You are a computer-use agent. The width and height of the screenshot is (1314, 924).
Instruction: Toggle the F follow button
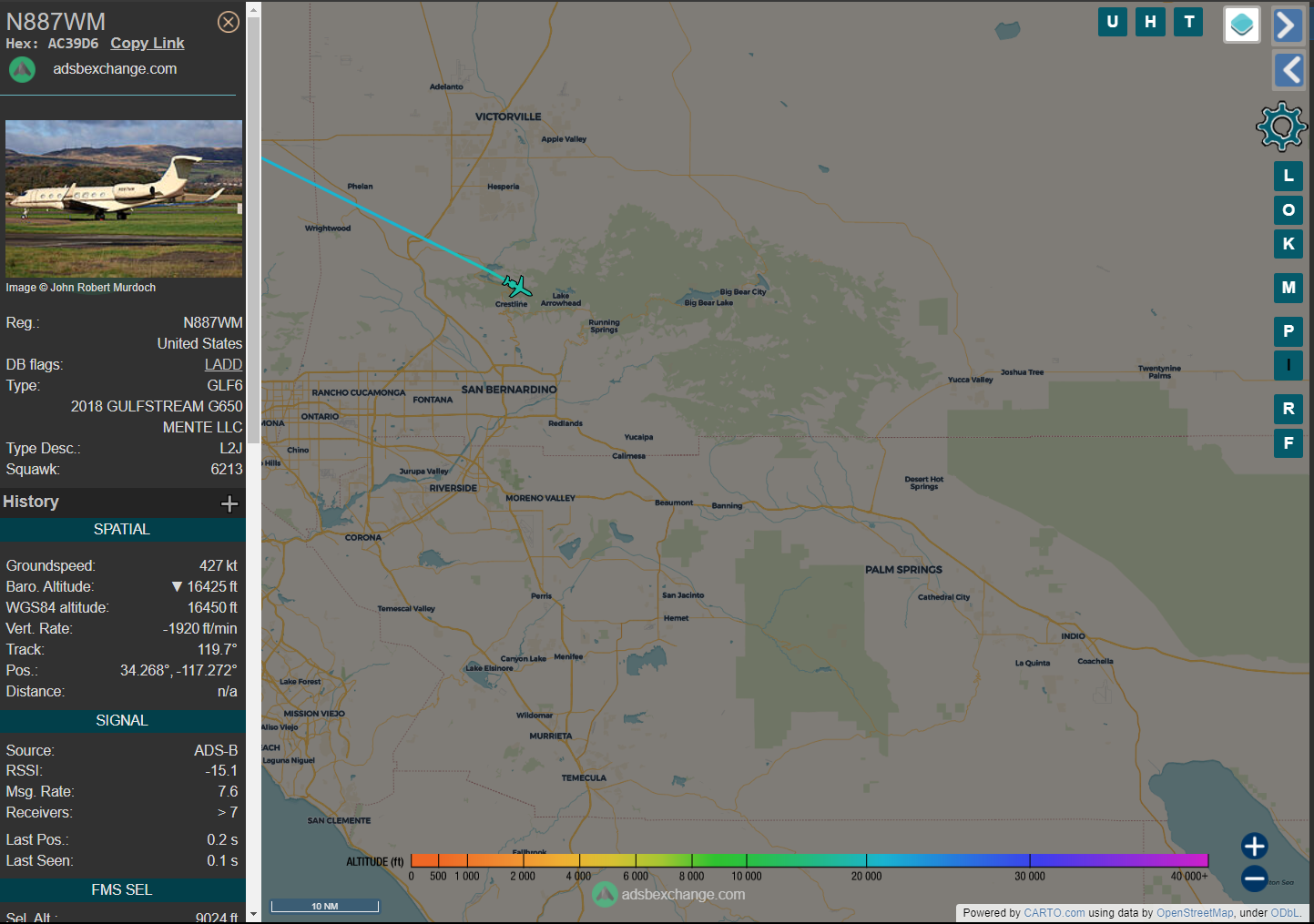(1289, 443)
